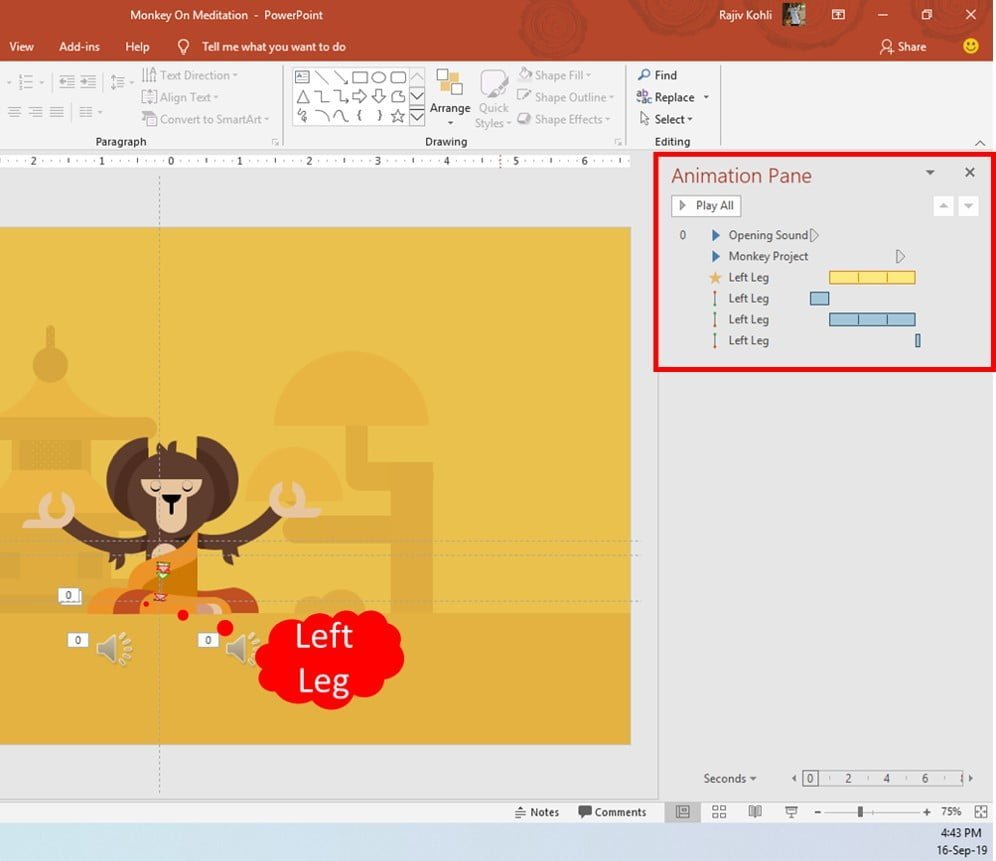The height and width of the screenshot is (861, 996).
Task: Apply Center paragraph alignment
Action: (15, 112)
